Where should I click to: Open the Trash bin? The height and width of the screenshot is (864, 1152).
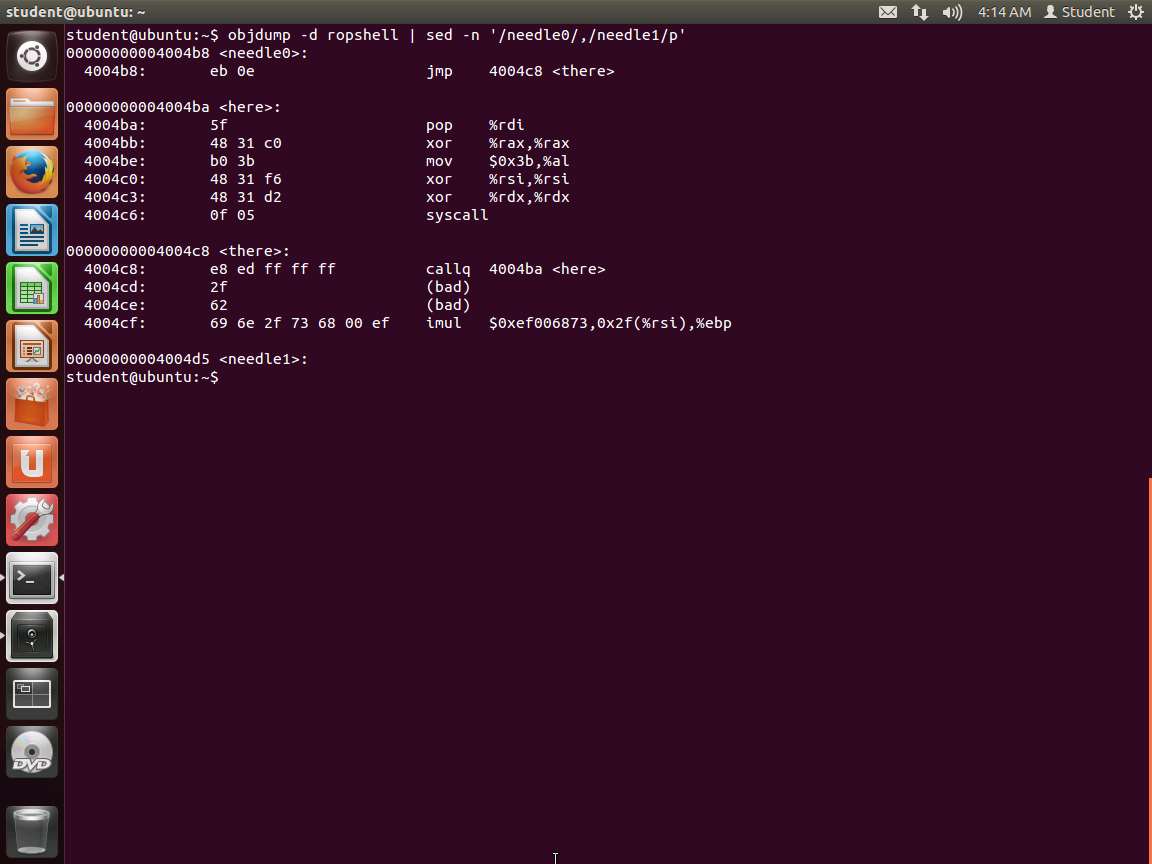[32, 830]
